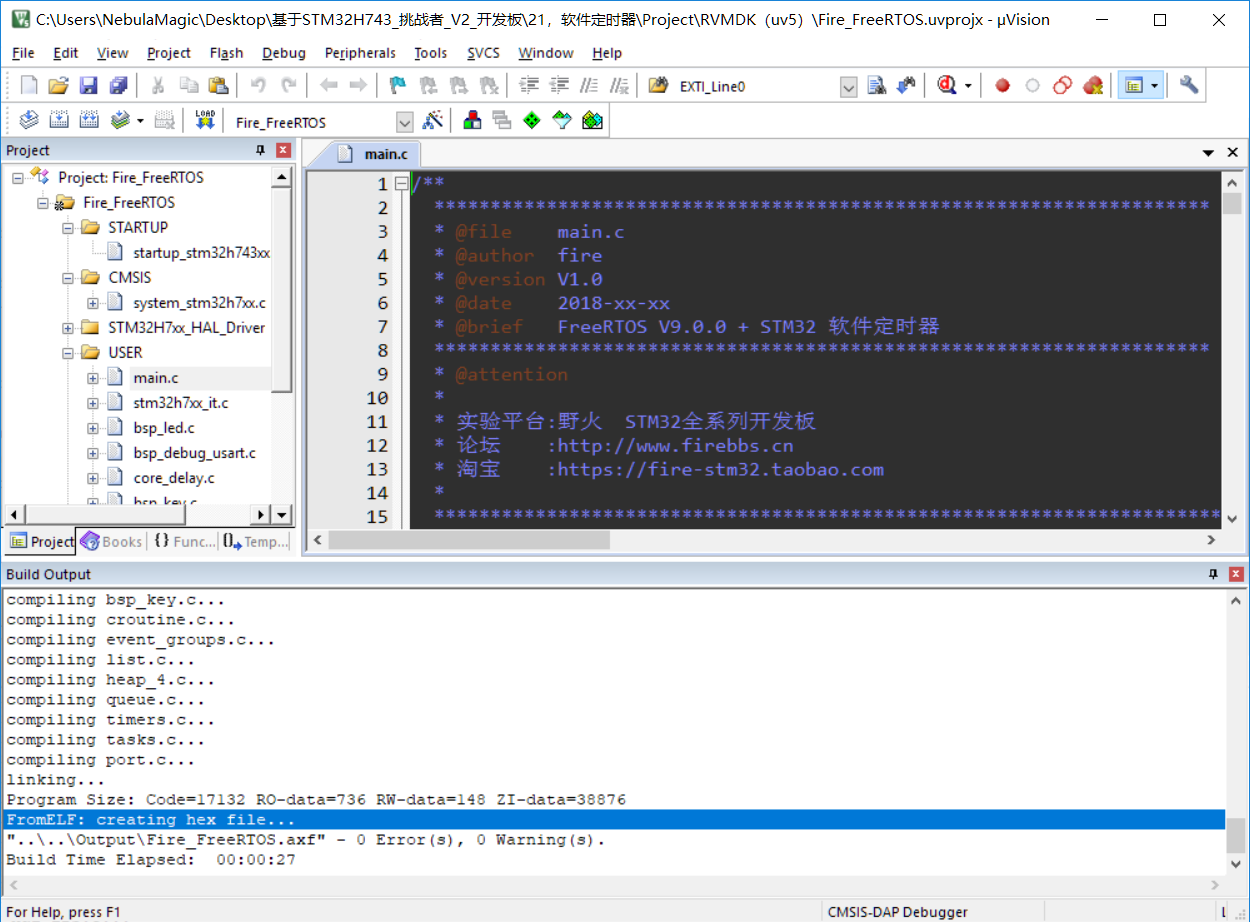Open the Peripherals menu
The height and width of the screenshot is (922, 1250).
coord(360,53)
